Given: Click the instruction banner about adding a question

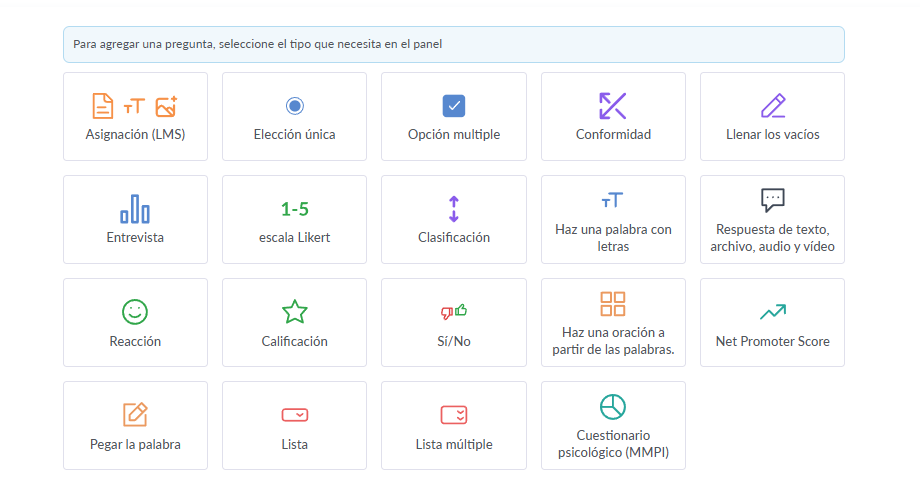Looking at the screenshot, I should tap(453, 44).
